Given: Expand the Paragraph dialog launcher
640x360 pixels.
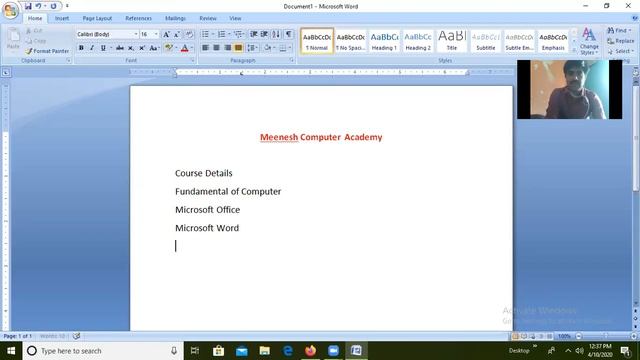Looking at the screenshot, I should (x=291, y=60).
